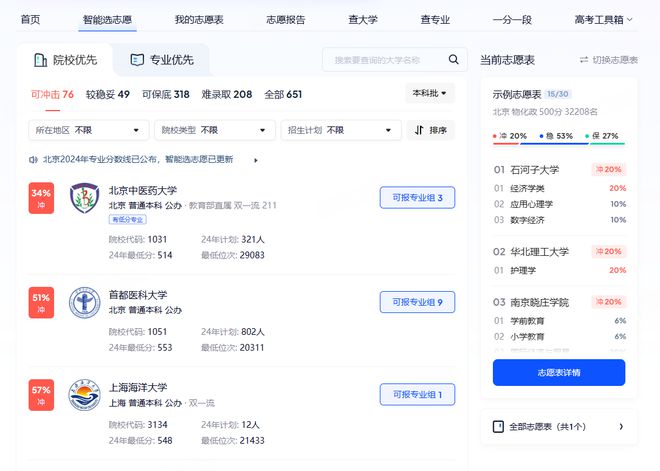Click 应用心理学 major row
This screenshot has height=471, width=660.
point(559,204)
